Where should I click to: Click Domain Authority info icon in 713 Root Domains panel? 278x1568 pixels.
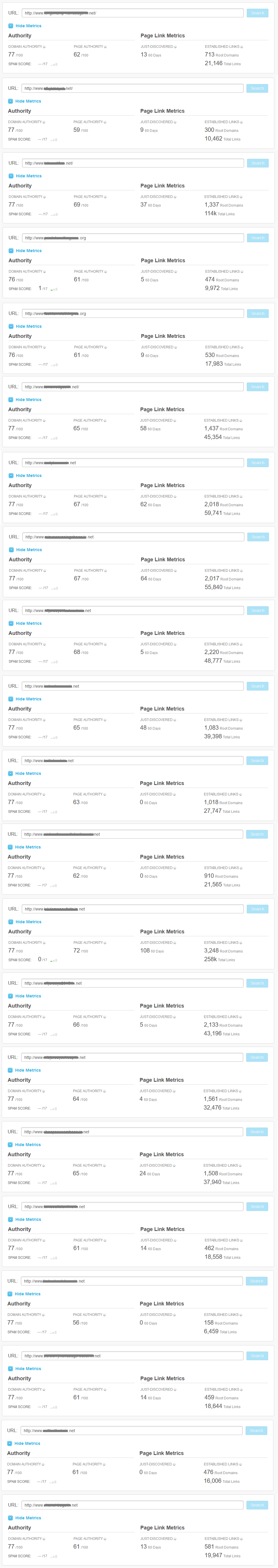click(44, 47)
